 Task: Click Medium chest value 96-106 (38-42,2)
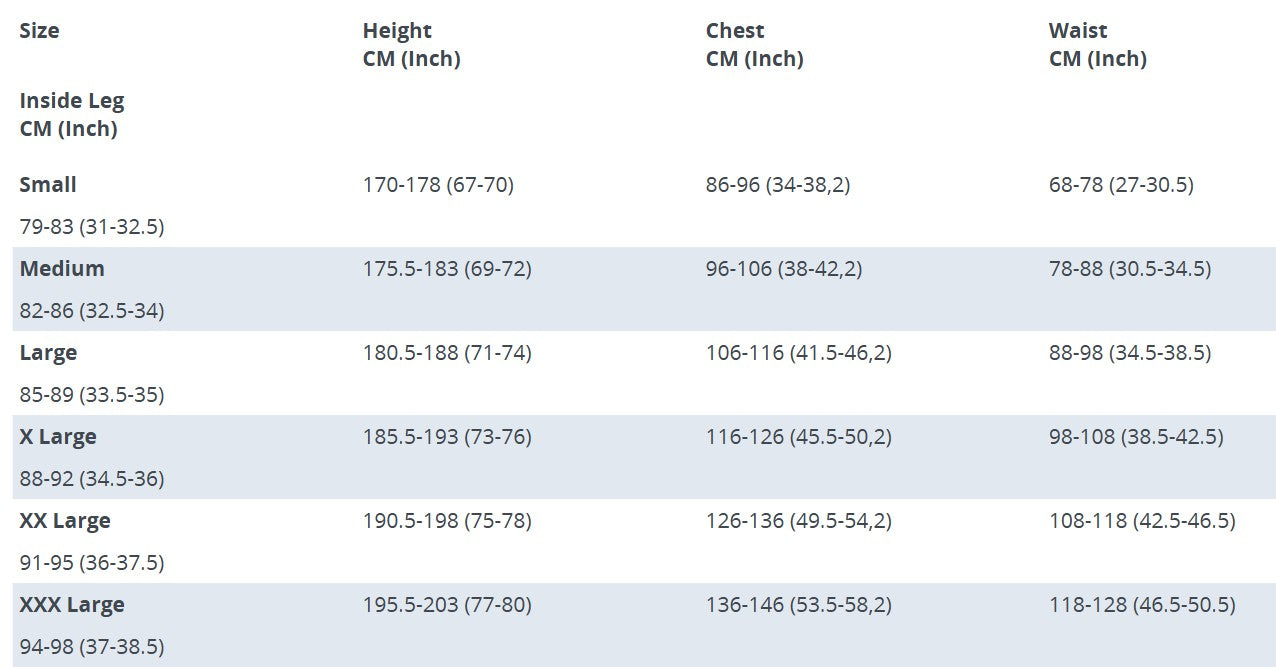point(784,269)
